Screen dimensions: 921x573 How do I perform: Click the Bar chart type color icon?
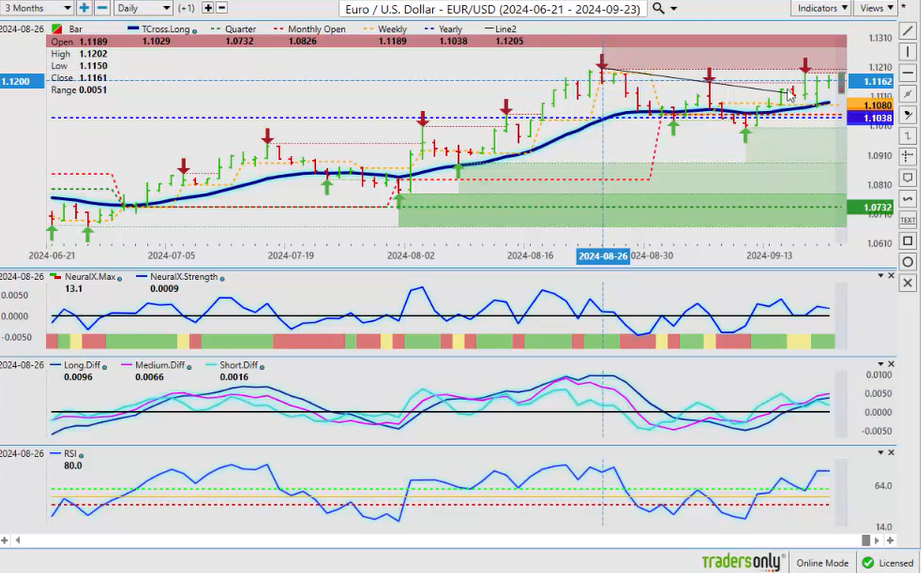pyautogui.click(x=57, y=29)
